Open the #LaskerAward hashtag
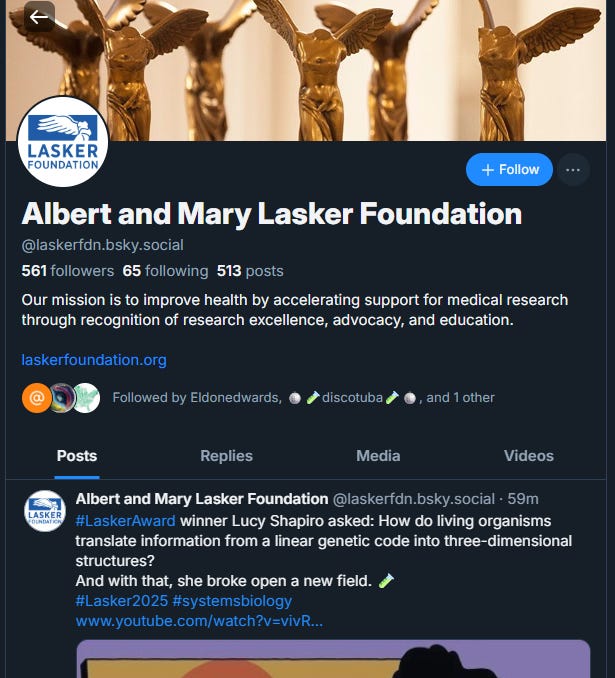 coord(125,521)
